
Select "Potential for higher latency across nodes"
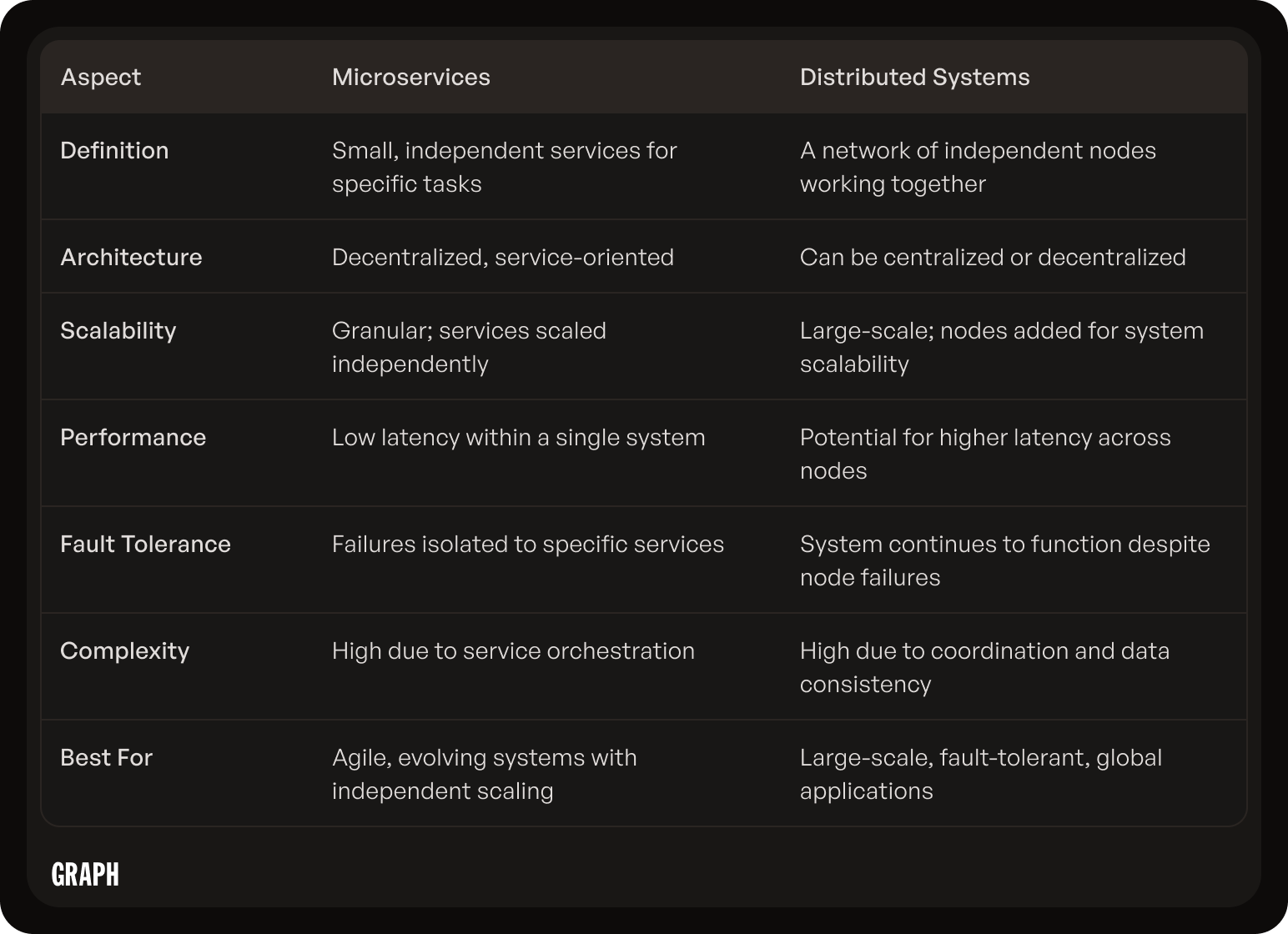[x=985, y=454]
